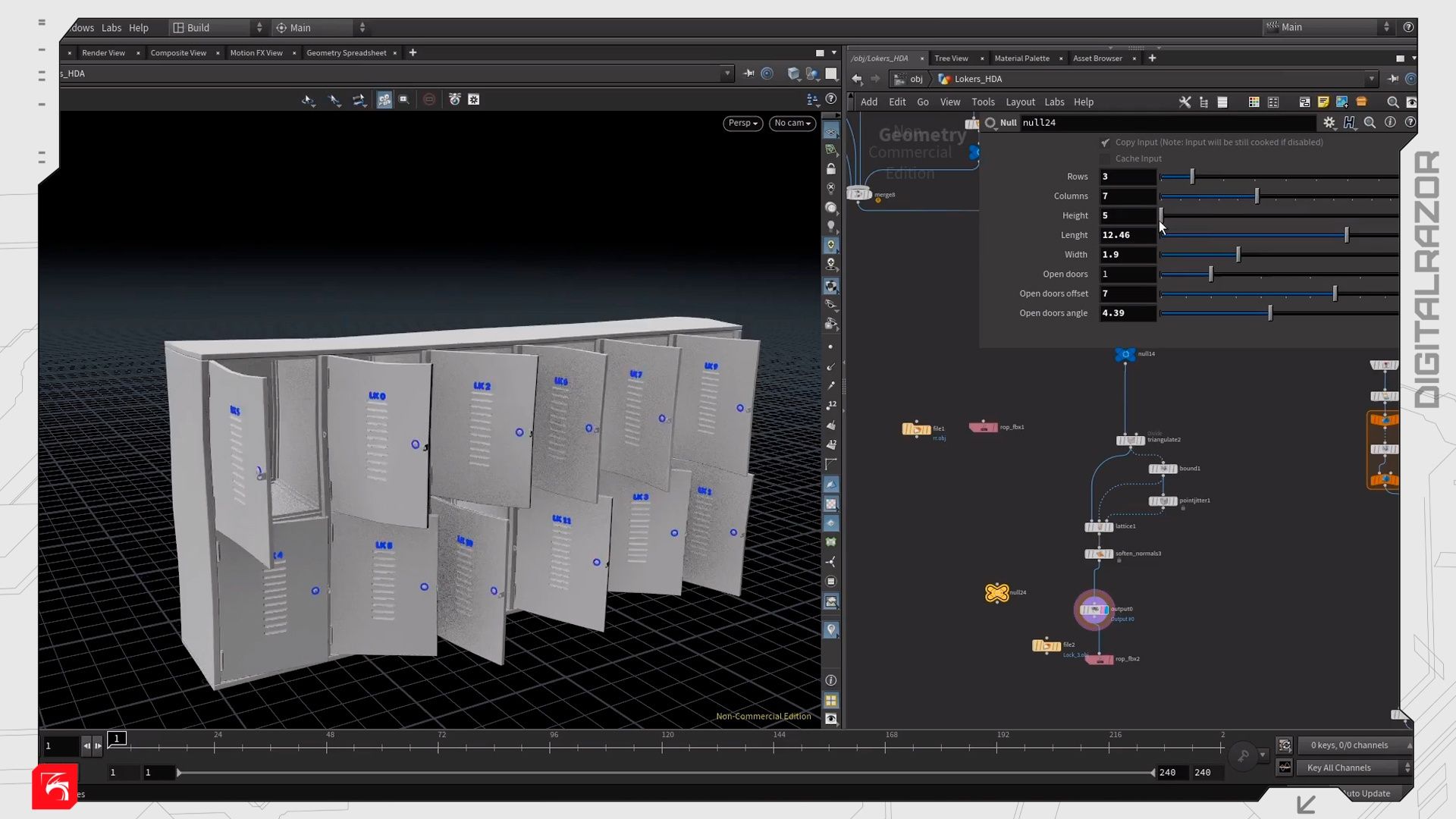Click the lock icon in viewport sidebar
This screenshot has width=1456, height=819.
[831, 169]
